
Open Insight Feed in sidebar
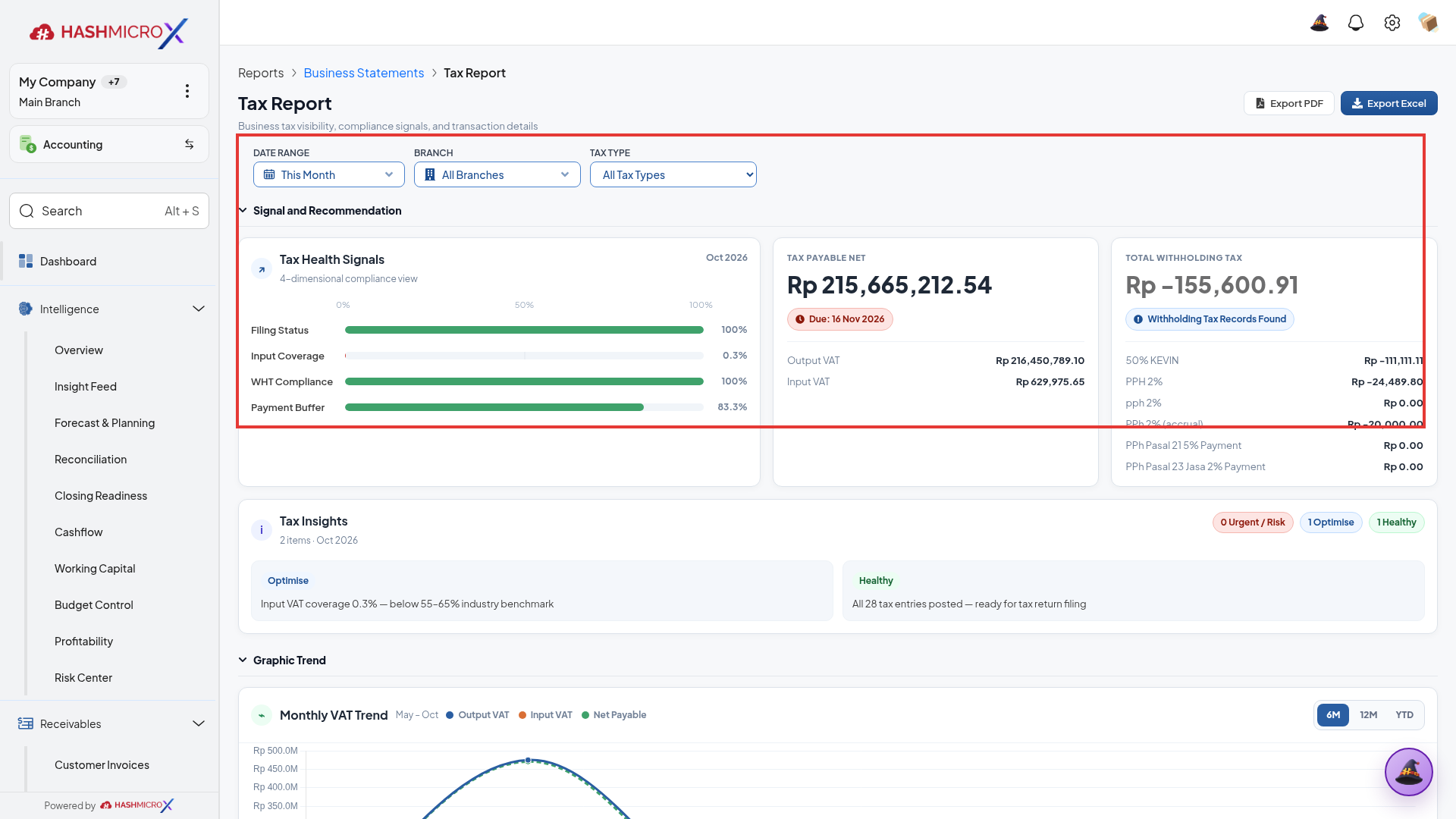tap(86, 386)
